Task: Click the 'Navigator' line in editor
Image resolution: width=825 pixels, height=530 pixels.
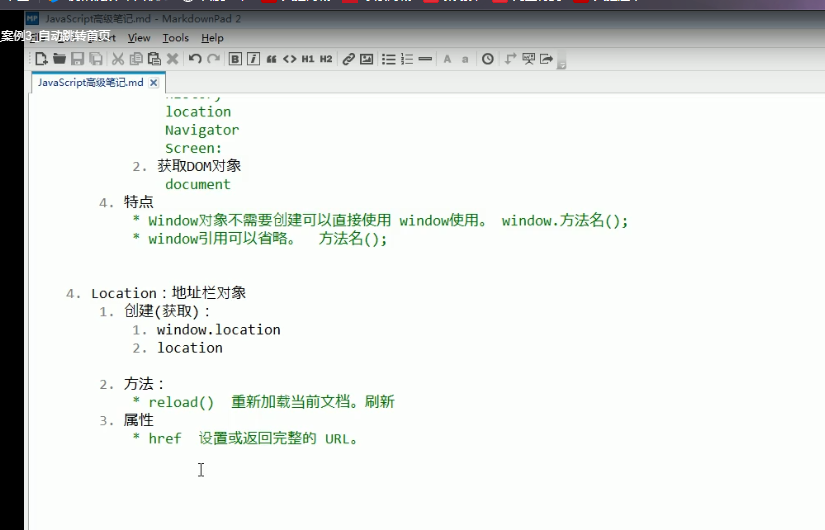Action: (202, 130)
